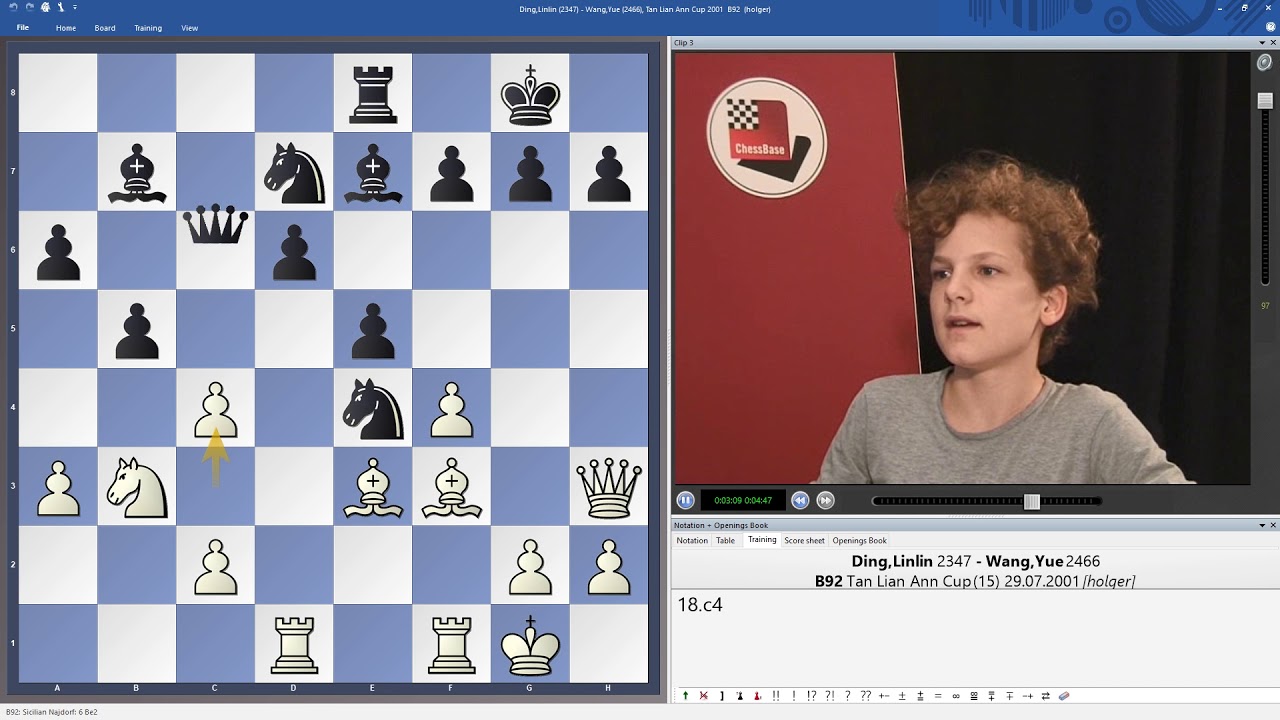Screen dimensions: 1280x720
Task: Switch to the Notation tab
Action: [692, 540]
